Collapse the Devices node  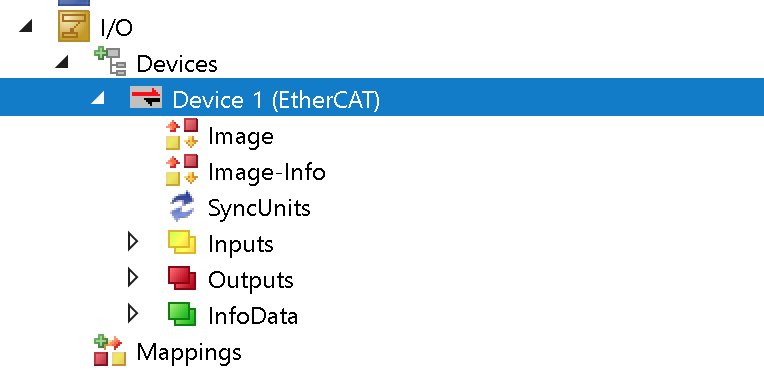coord(62,62)
